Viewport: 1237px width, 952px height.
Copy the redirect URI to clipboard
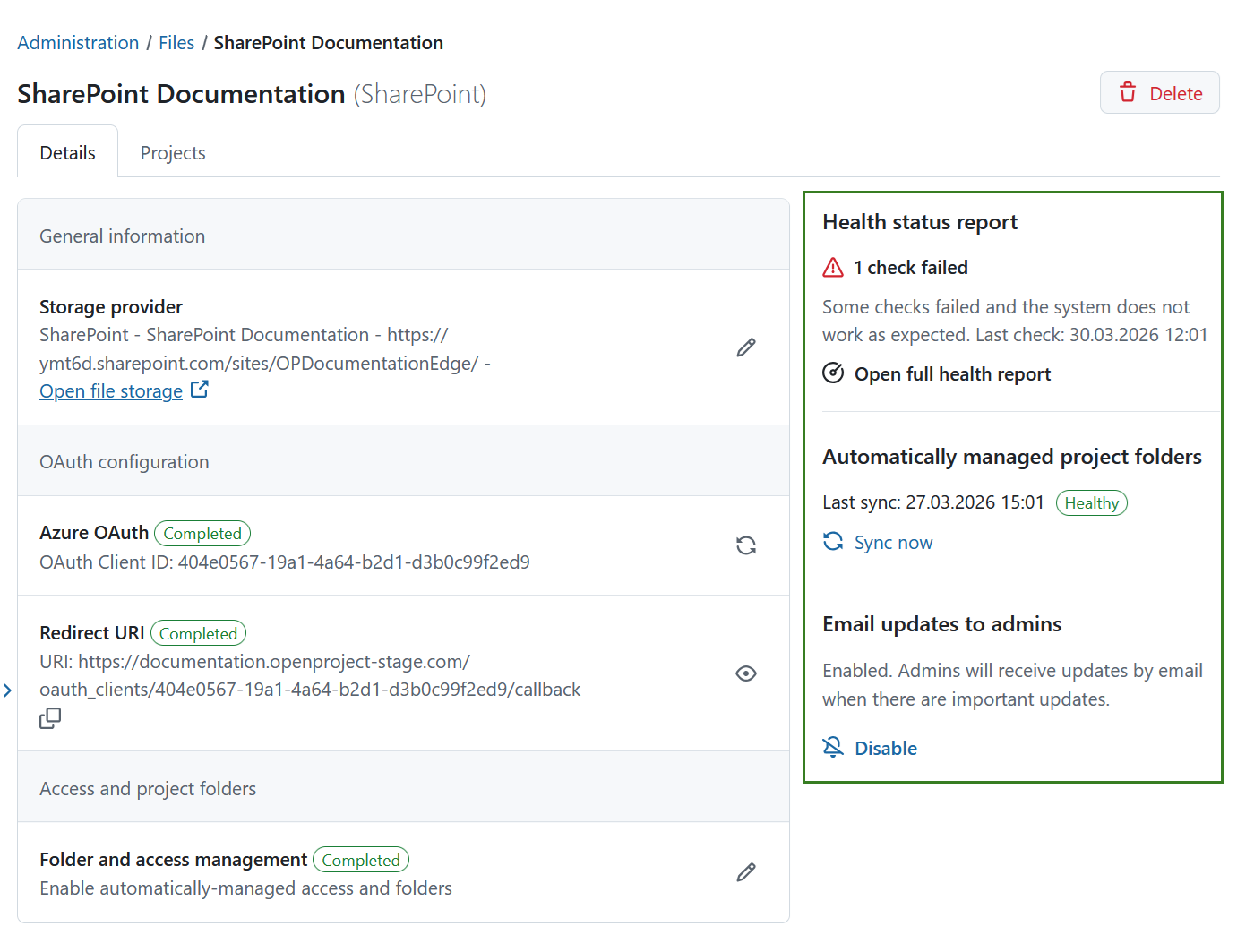[50, 717]
